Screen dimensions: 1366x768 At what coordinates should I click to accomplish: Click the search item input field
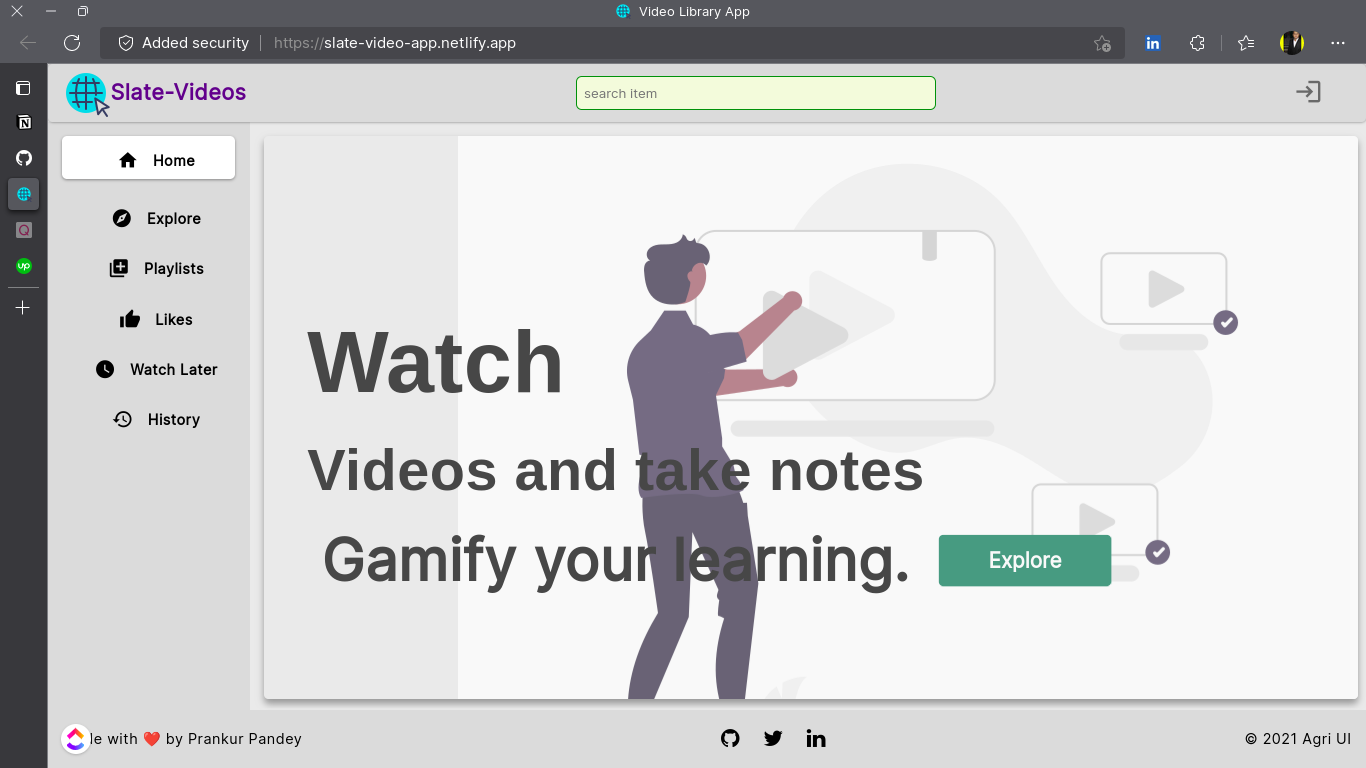click(755, 92)
